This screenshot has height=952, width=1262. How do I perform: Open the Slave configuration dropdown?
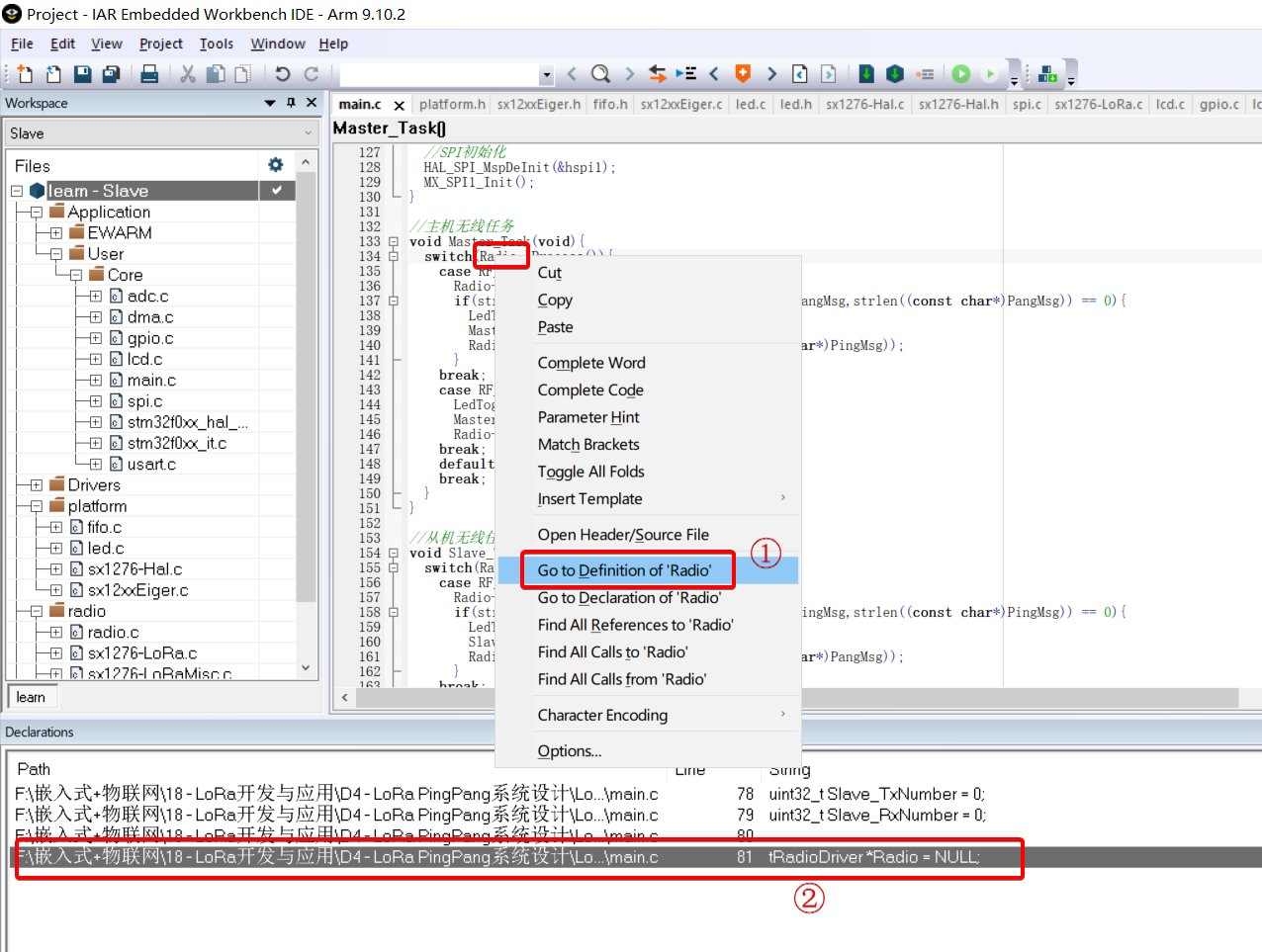[159, 133]
